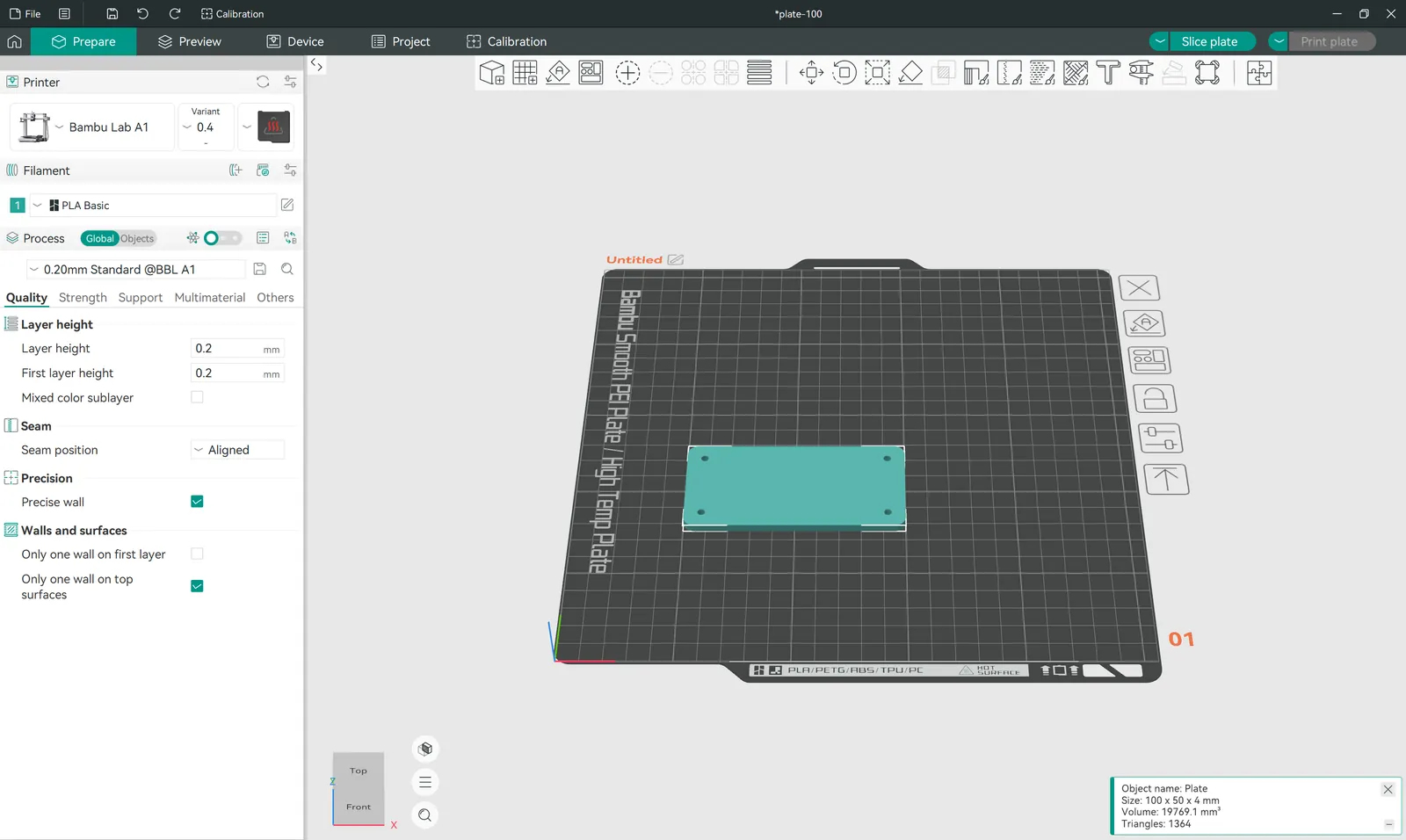
Task: Lock the plate with padlock icon
Action: tap(1155, 399)
